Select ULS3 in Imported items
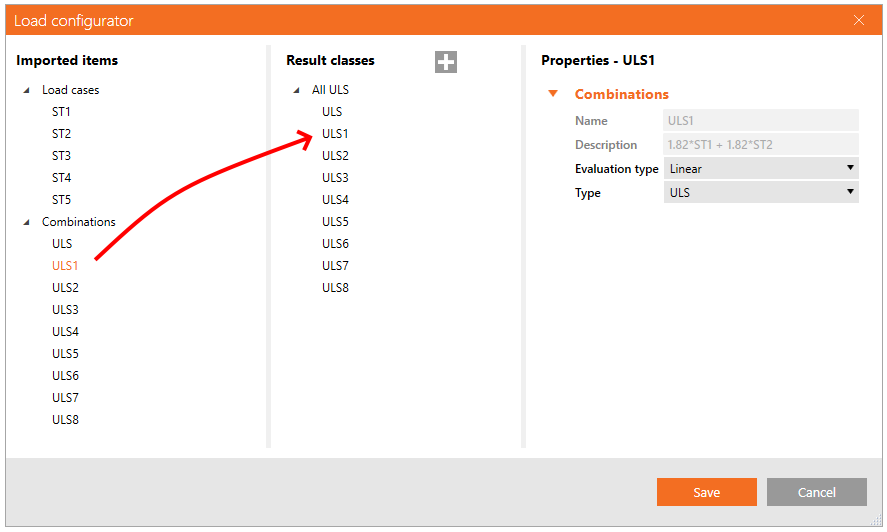Viewport: 887px width, 532px height. tap(65, 310)
